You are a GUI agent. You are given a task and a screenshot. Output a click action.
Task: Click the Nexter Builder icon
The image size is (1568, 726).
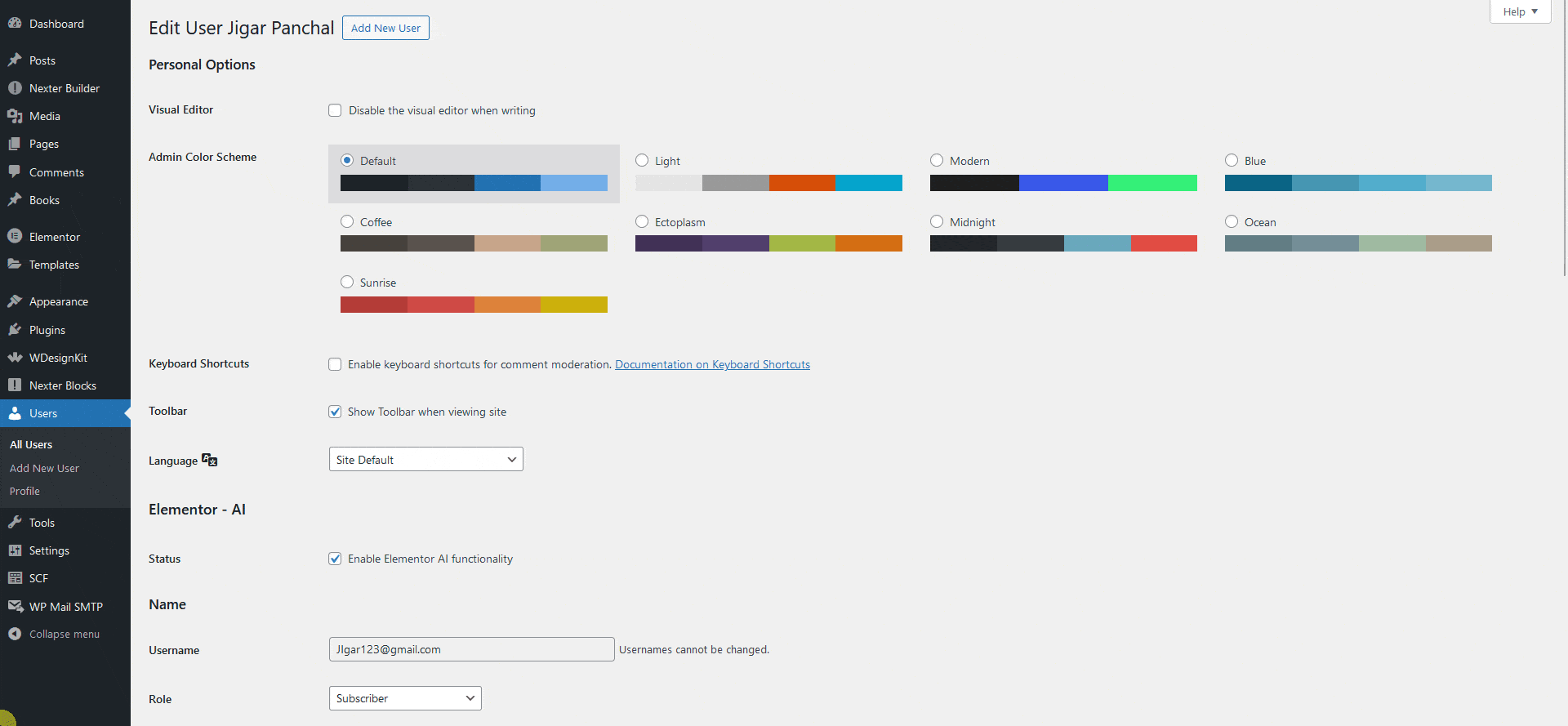point(15,88)
